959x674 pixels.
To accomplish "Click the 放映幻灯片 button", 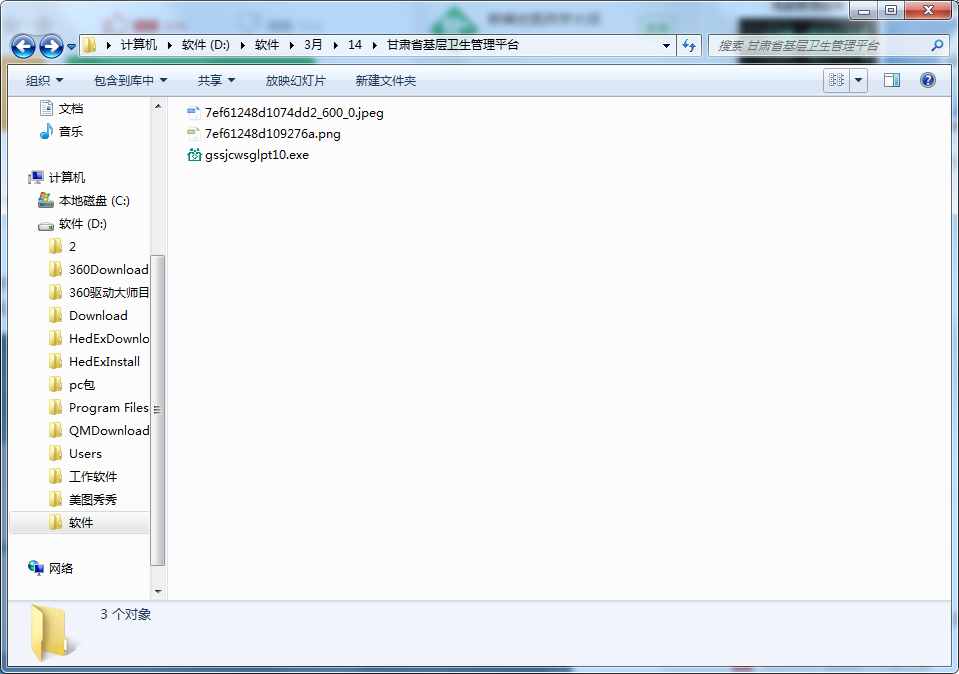I will [295, 81].
